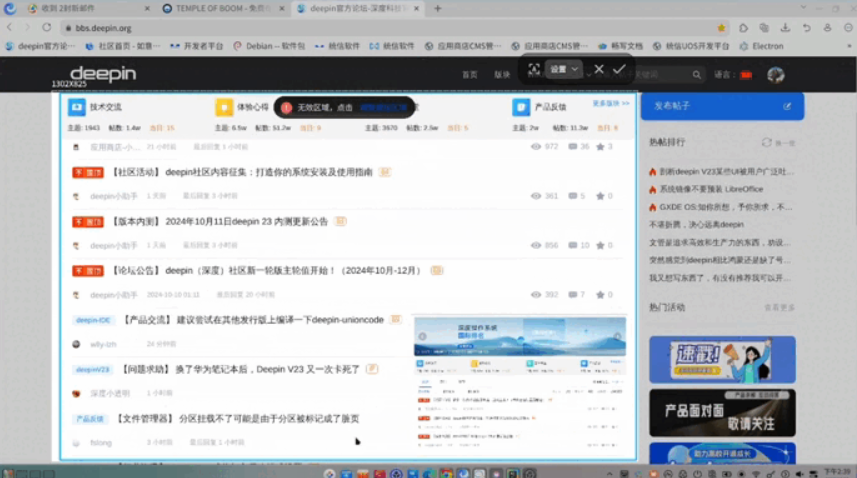Go back with the browser back arrow
The image size is (857, 478).
point(10,27)
